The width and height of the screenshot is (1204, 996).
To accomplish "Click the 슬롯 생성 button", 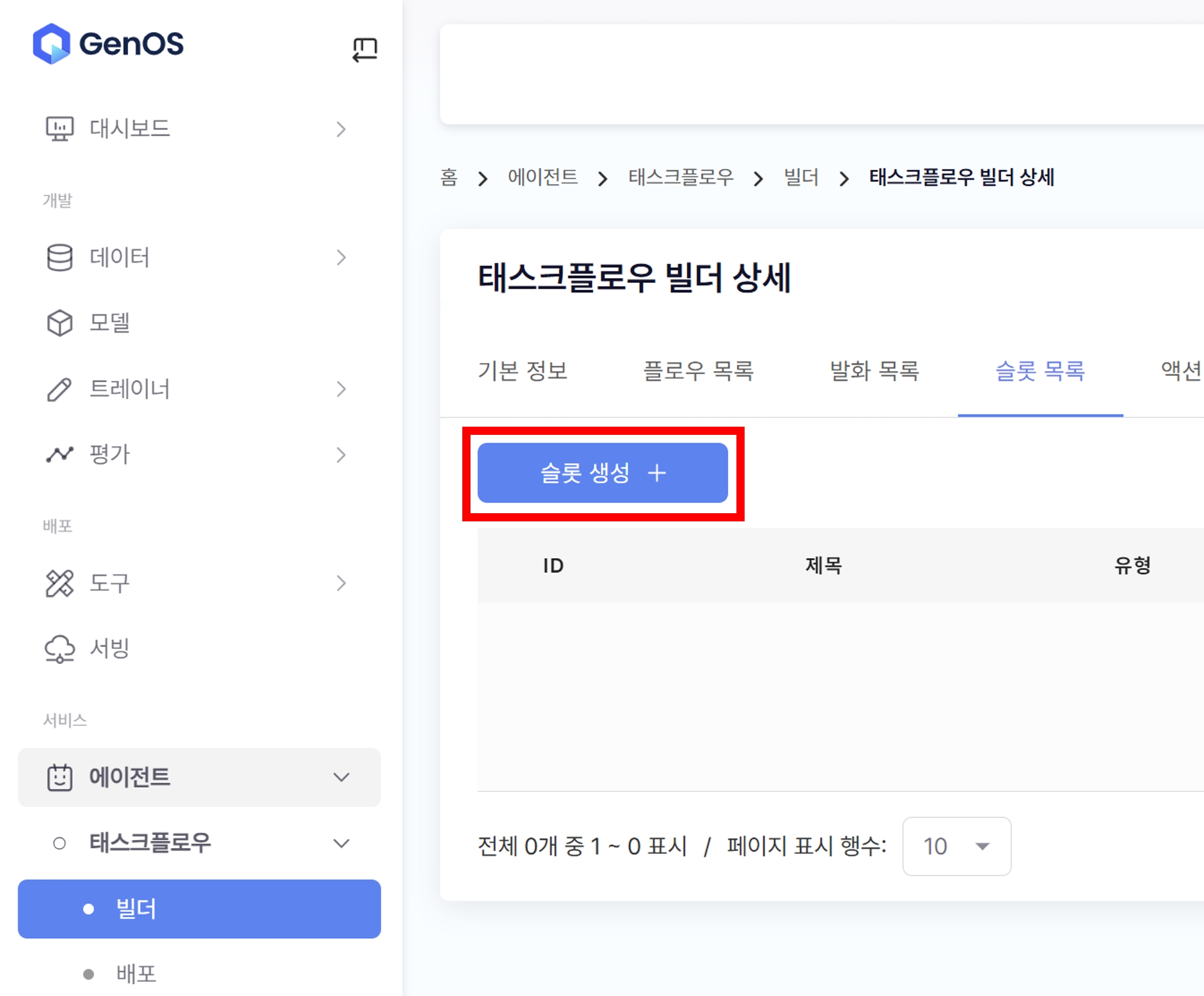I will [603, 473].
